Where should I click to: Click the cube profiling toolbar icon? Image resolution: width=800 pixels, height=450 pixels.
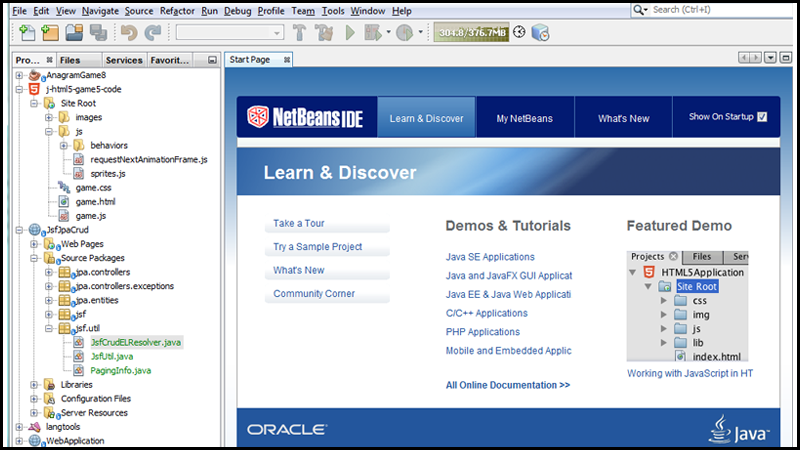[540, 33]
